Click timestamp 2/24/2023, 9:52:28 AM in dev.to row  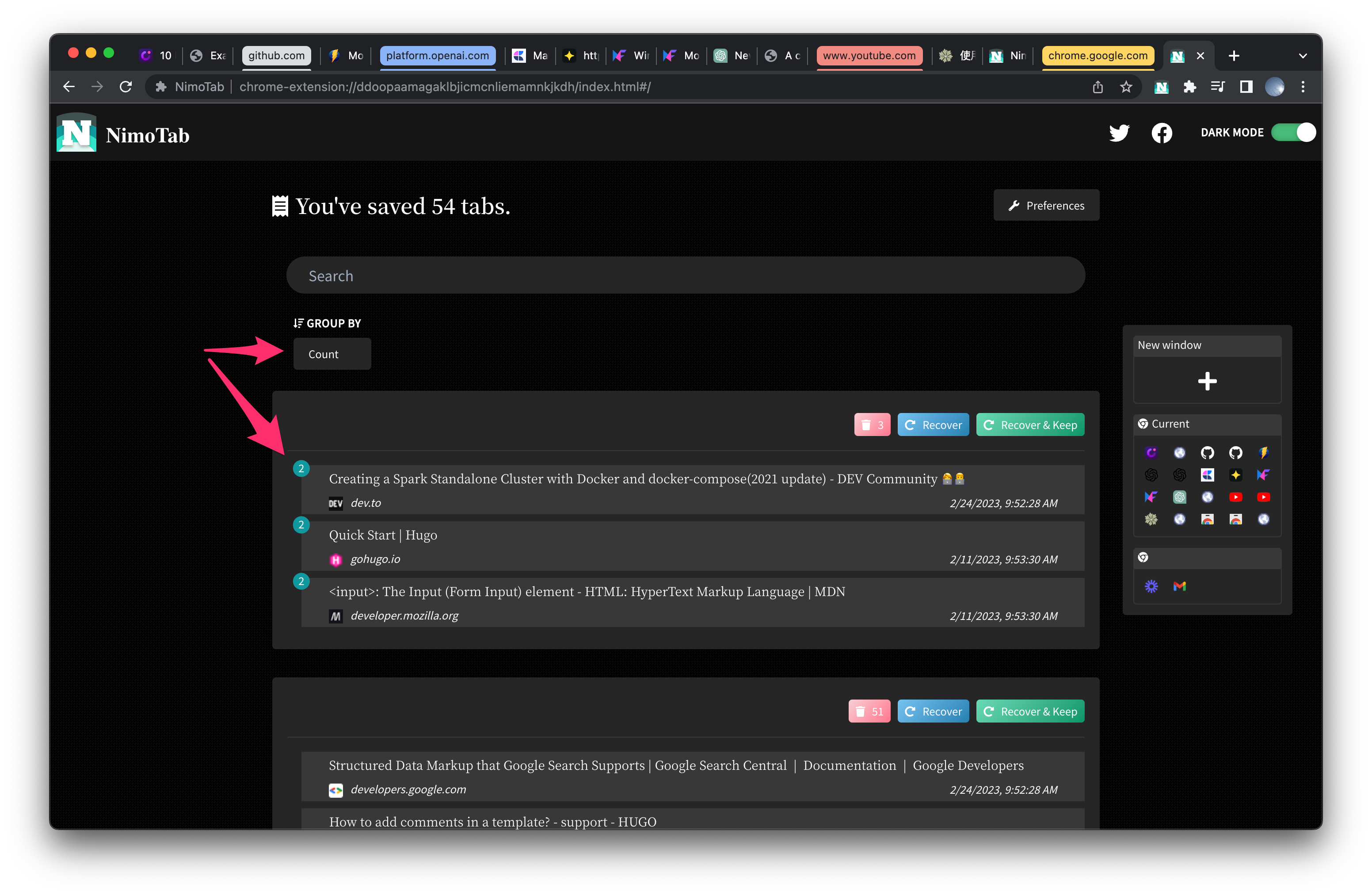tap(1003, 503)
